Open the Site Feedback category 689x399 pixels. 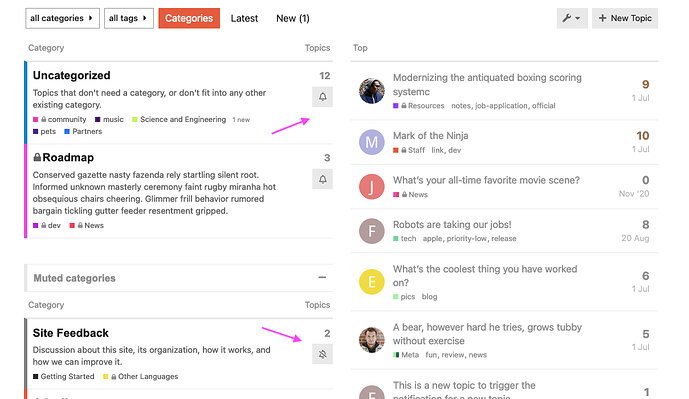coord(71,333)
